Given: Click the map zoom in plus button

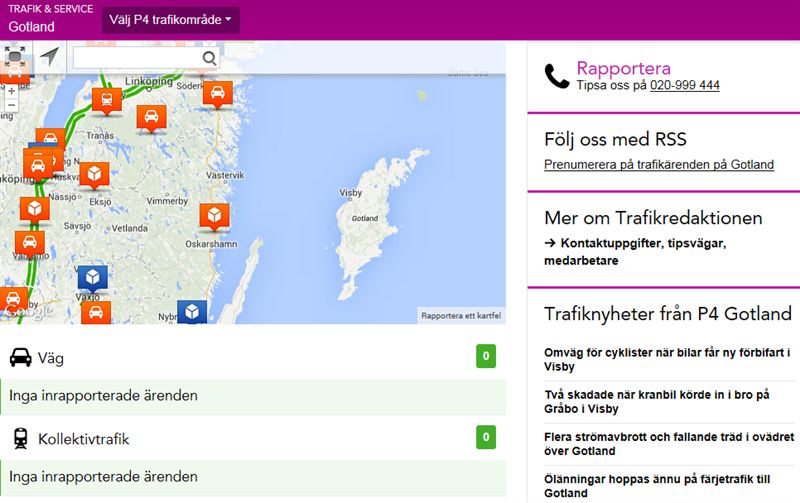Looking at the screenshot, I should tap(11, 89).
